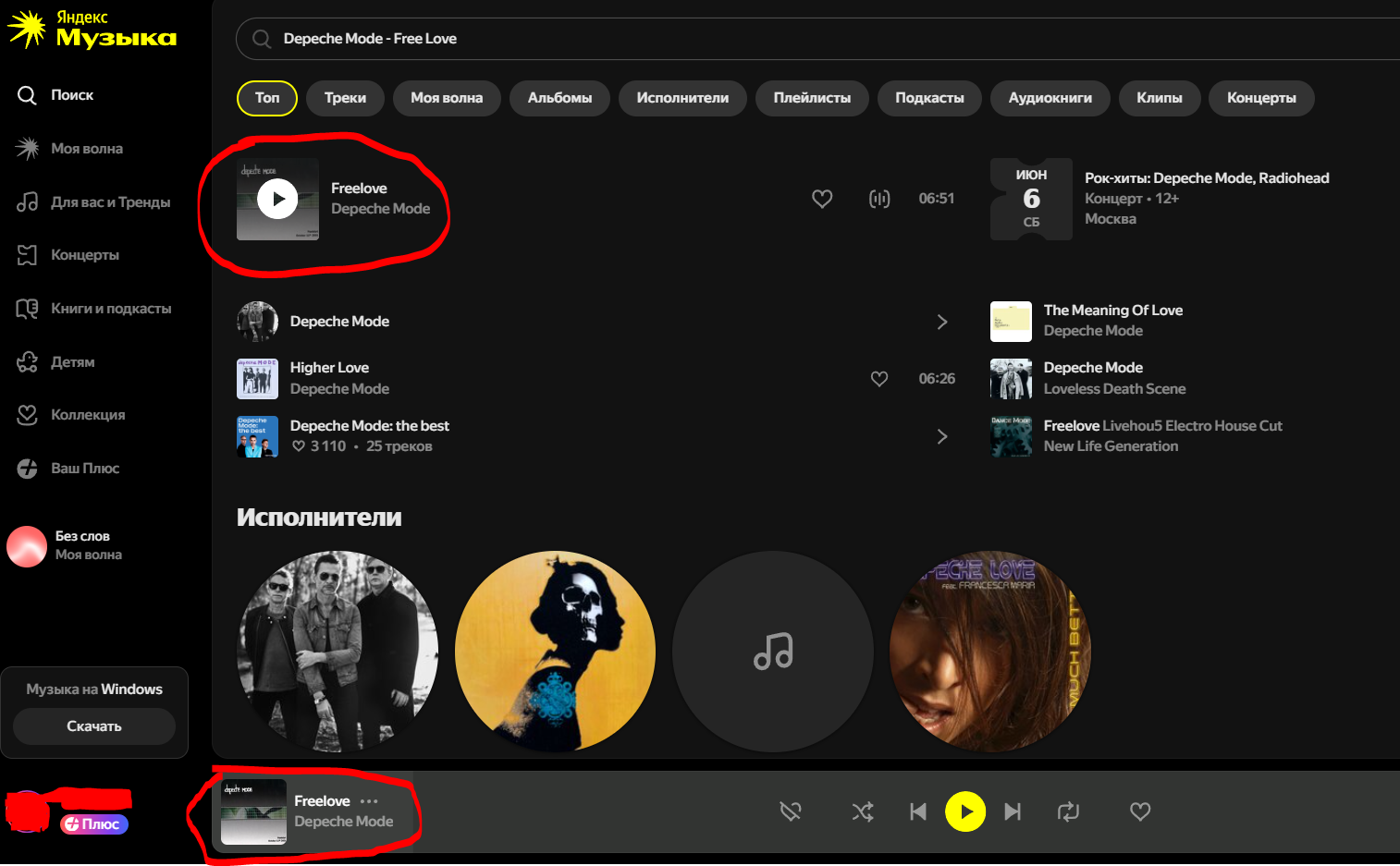Open the Higher Love track

(329, 368)
